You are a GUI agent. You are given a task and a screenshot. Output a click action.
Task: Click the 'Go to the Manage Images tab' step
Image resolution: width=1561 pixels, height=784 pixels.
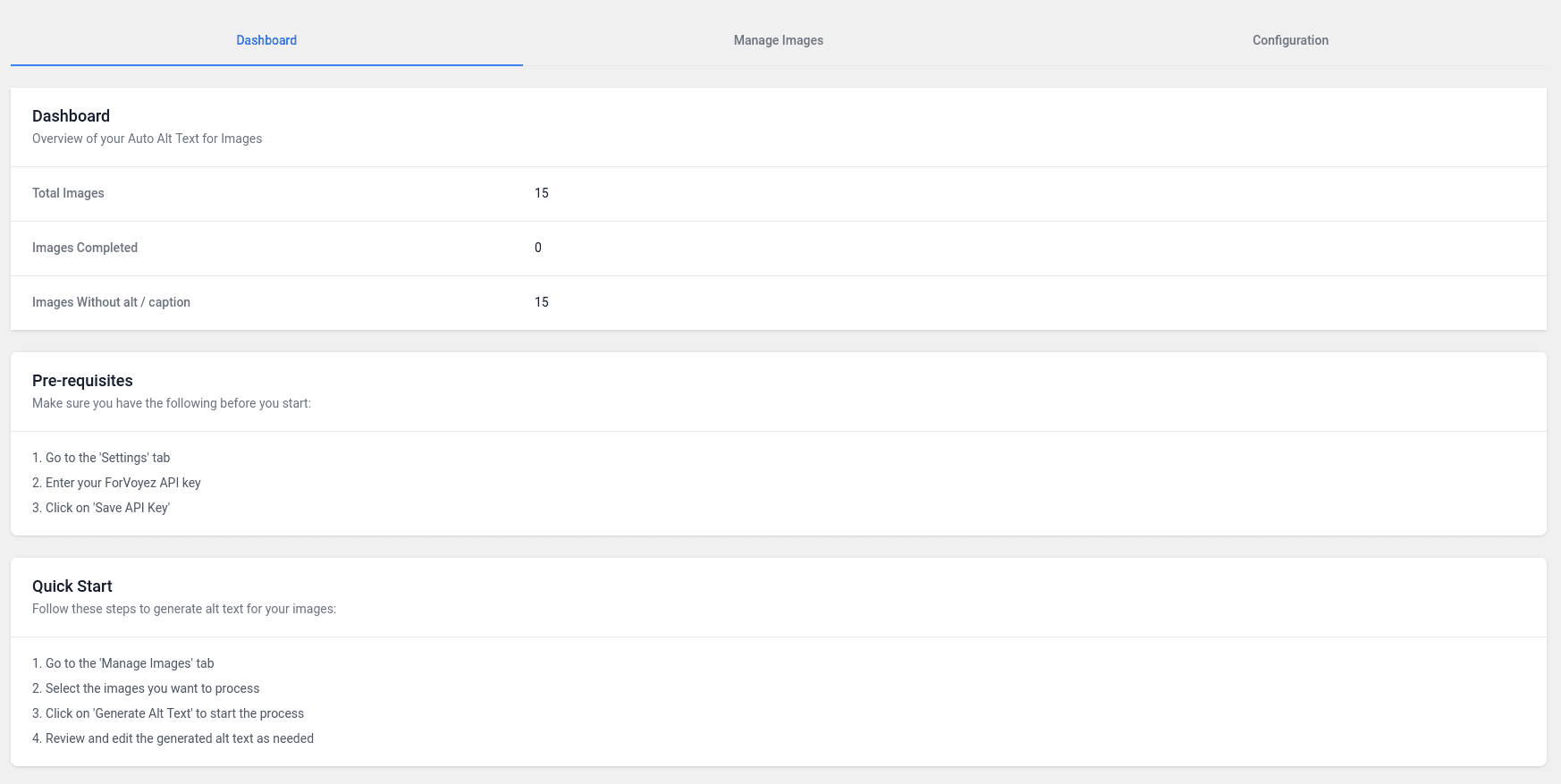123,663
